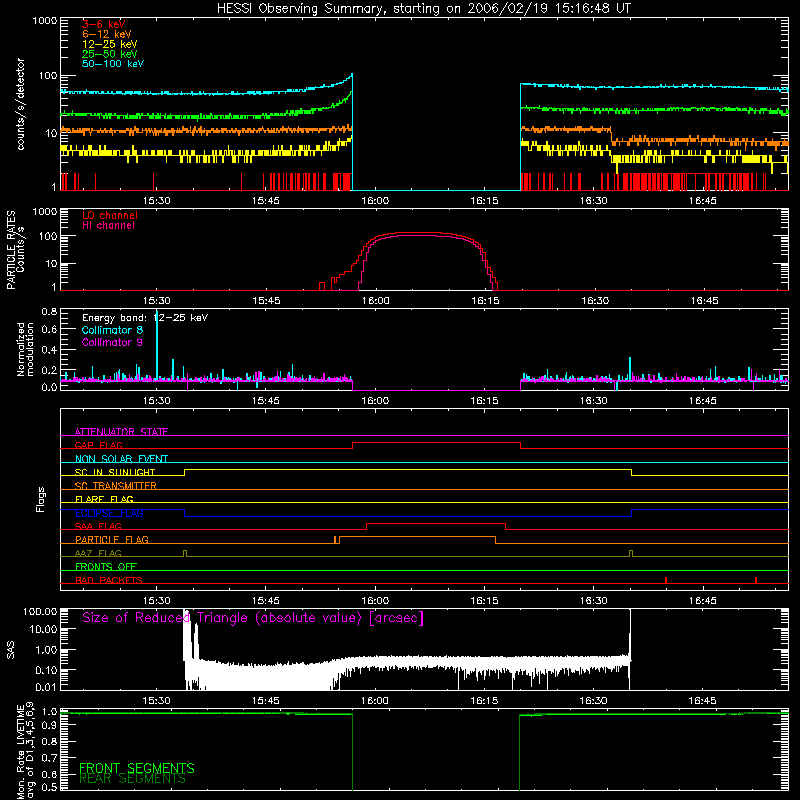Select the Collimator 8 legend label

click(112, 330)
